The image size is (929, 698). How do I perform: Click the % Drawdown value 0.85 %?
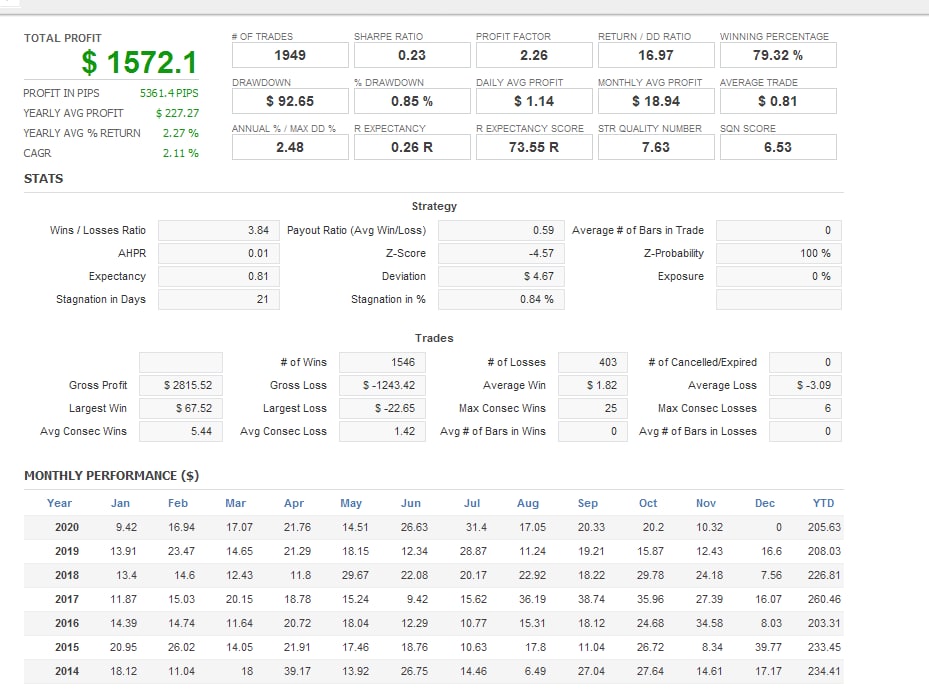412,101
